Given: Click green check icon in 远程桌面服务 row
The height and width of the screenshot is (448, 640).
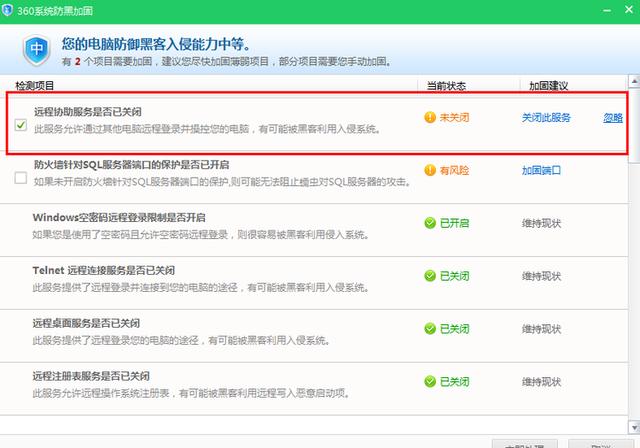Looking at the screenshot, I should [x=430, y=328].
